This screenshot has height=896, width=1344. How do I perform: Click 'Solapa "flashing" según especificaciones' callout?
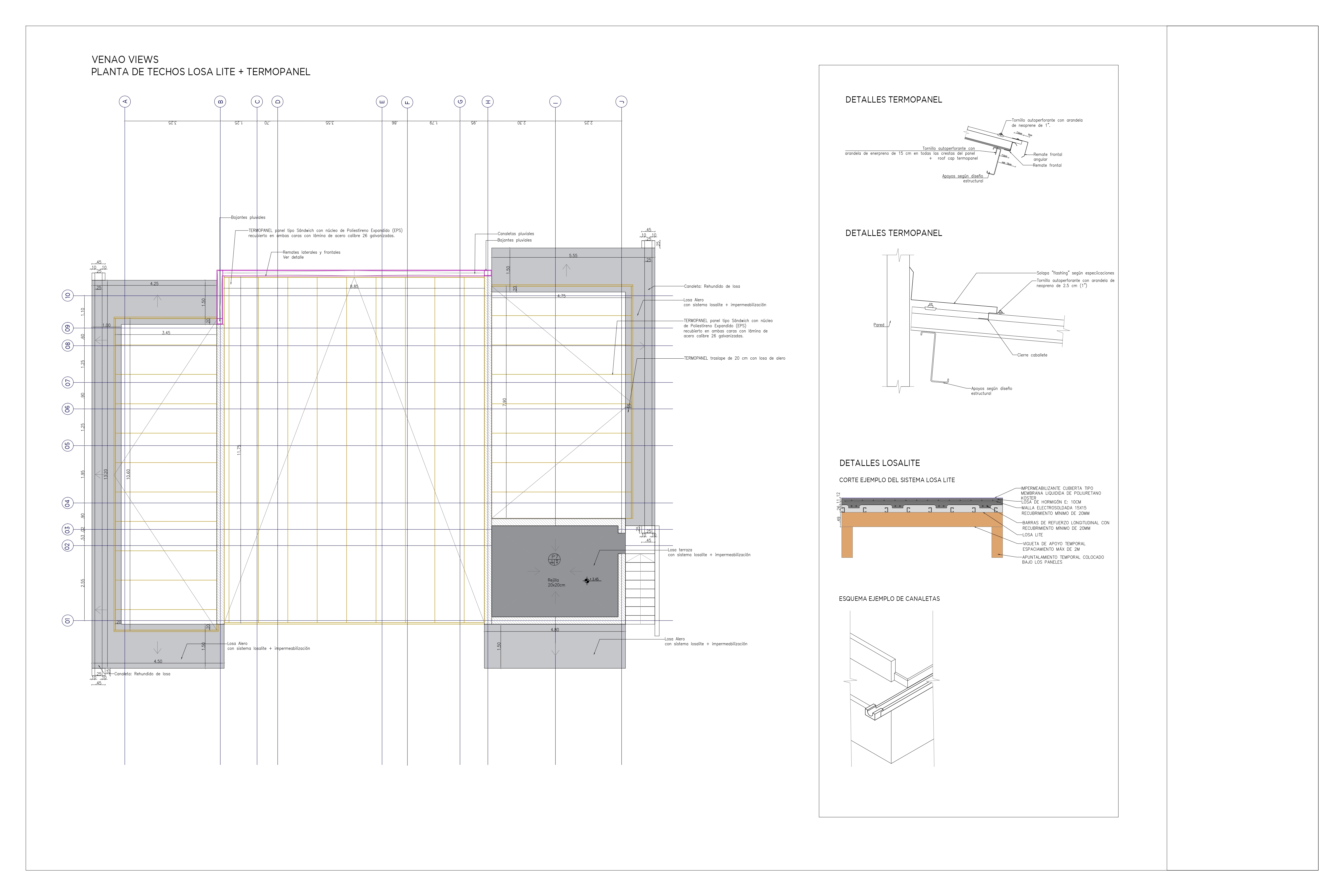1075,273
